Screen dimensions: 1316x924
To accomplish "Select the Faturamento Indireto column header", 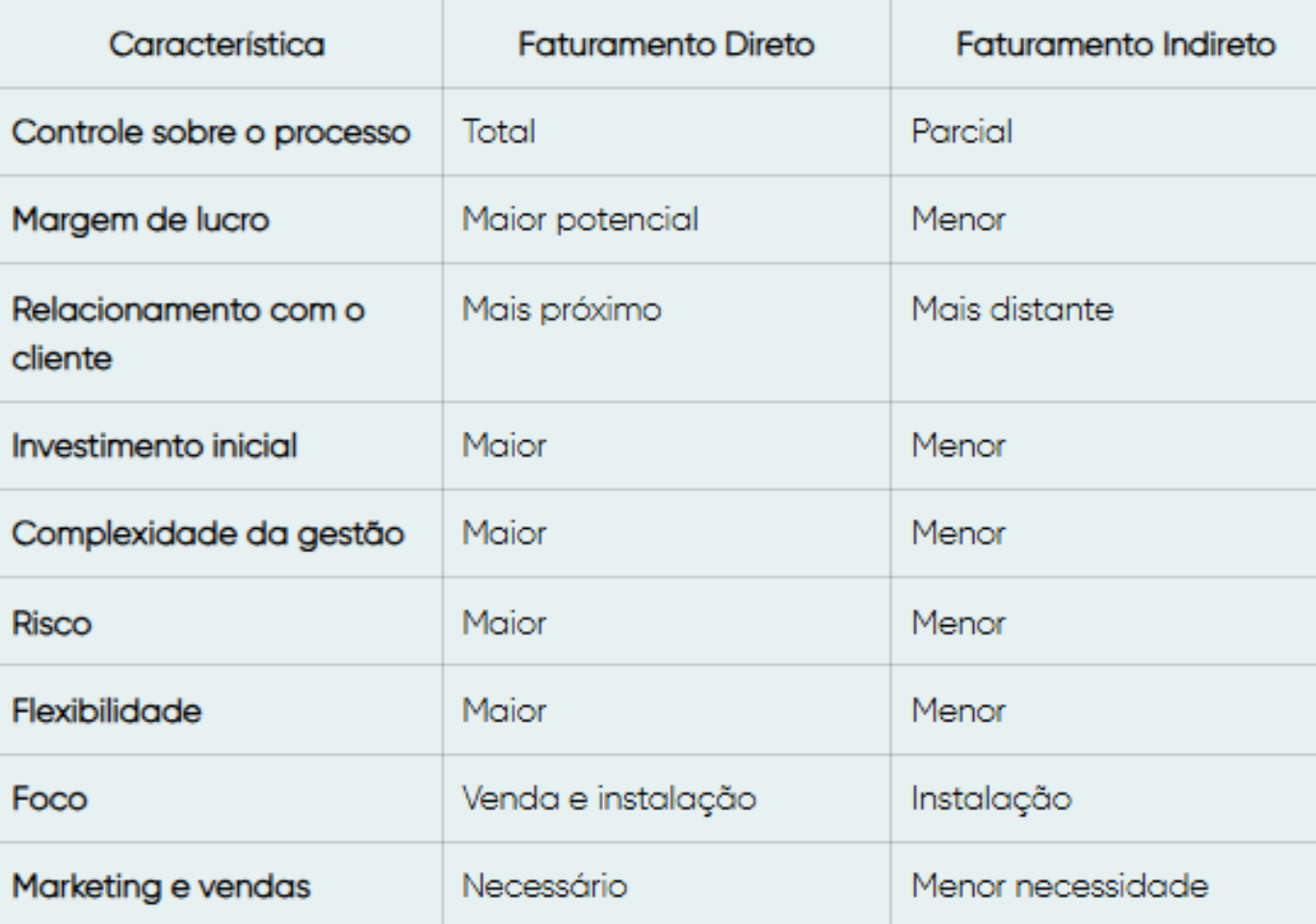I will [1116, 44].
